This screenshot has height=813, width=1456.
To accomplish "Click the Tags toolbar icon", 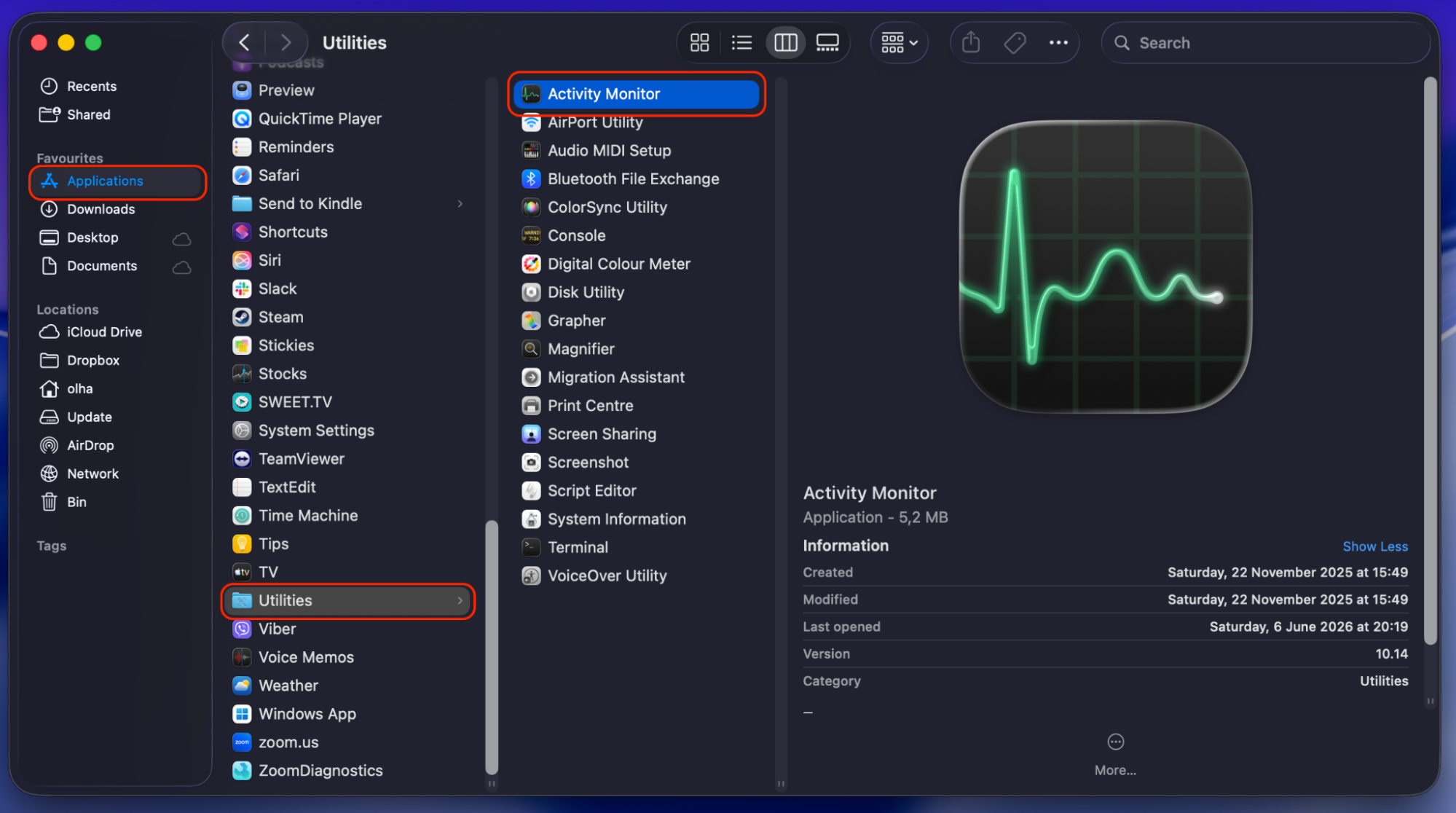I will click(1015, 43).
